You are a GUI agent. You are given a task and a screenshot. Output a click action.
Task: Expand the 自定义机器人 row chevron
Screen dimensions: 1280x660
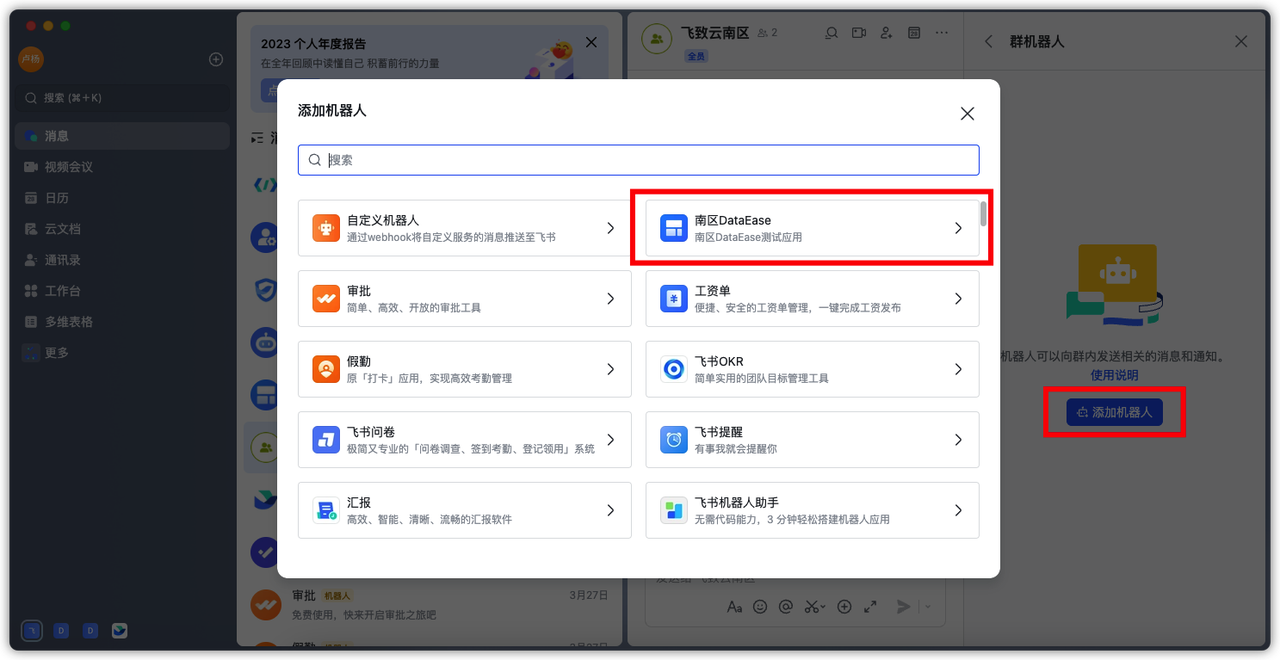click(x=611, y=228)
